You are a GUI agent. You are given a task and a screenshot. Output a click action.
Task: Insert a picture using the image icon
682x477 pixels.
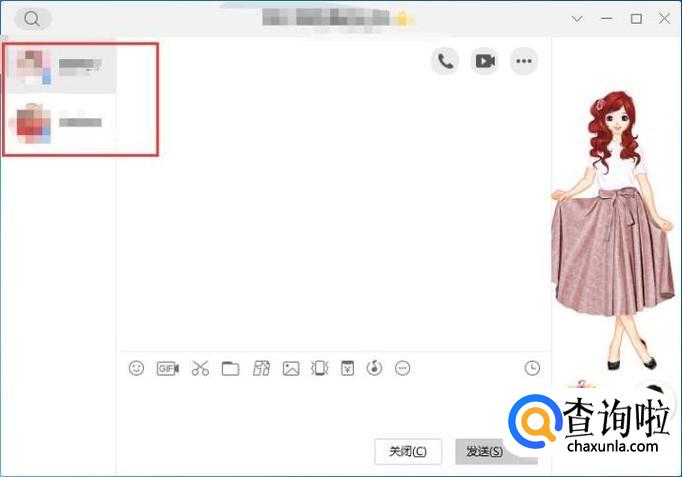291,369
